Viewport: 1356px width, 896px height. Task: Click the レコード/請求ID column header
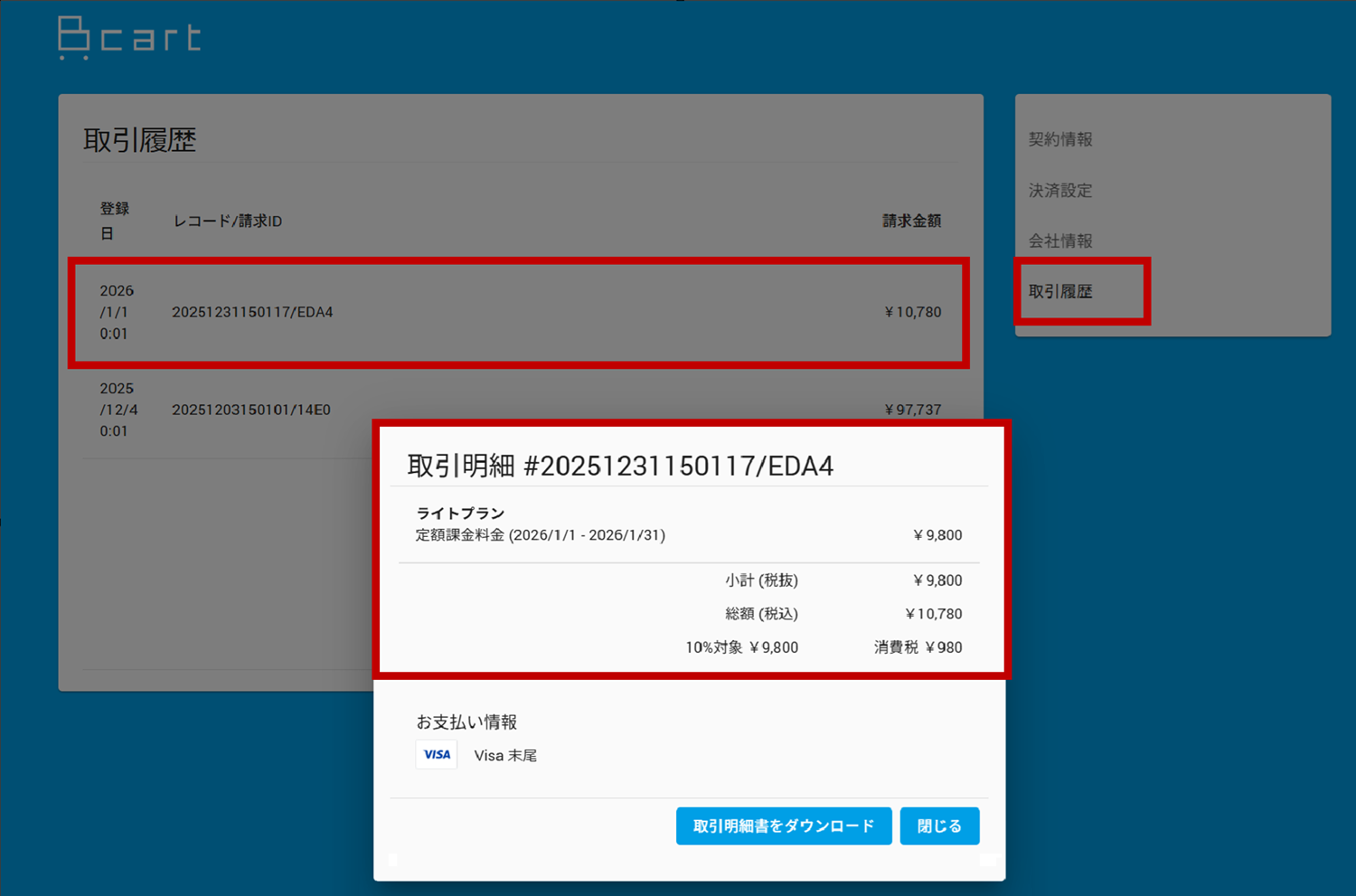tap(228, 222)
